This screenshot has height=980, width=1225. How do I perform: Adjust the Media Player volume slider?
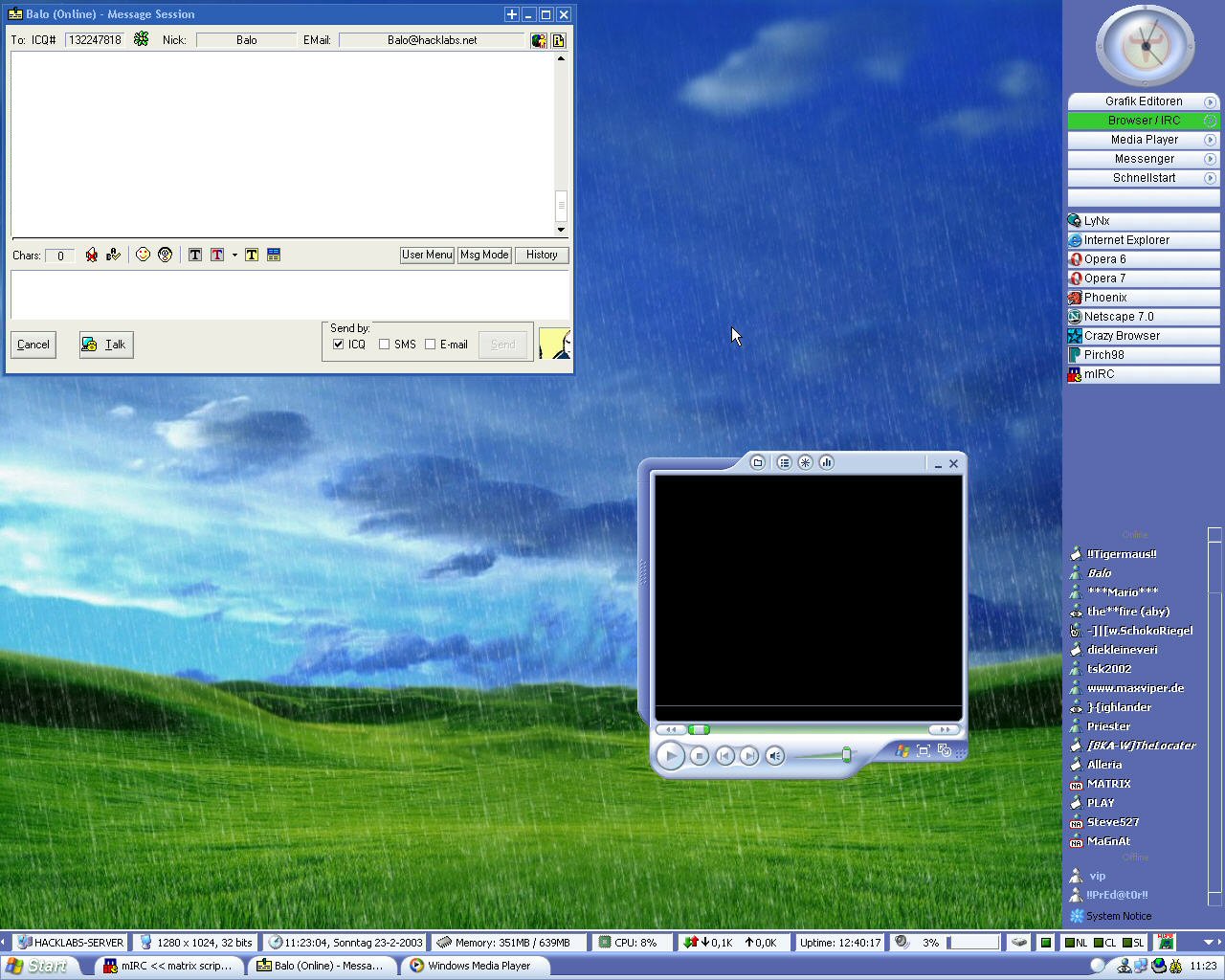pyautogui.click(x=846, y=756)
